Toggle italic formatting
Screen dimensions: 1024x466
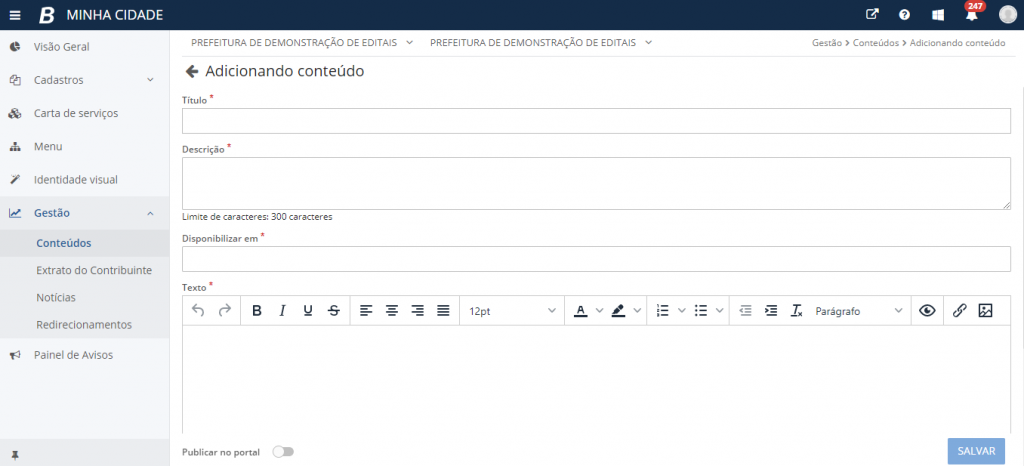pos(282,311)
